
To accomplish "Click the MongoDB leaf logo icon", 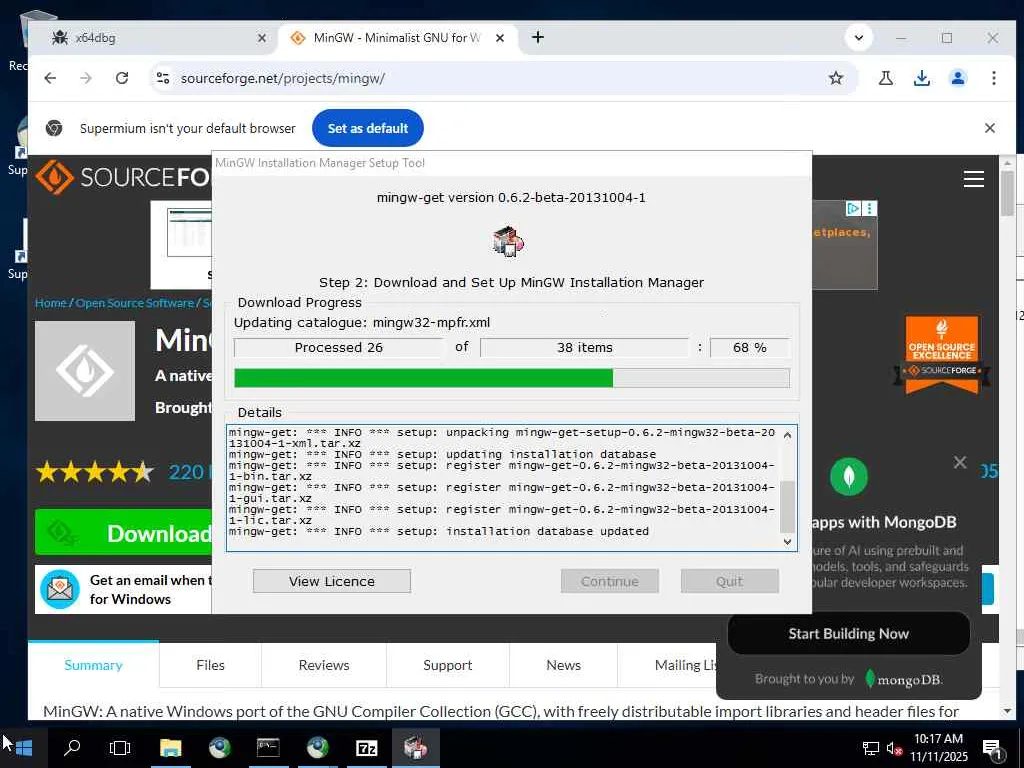I will (x=848, y=477).
